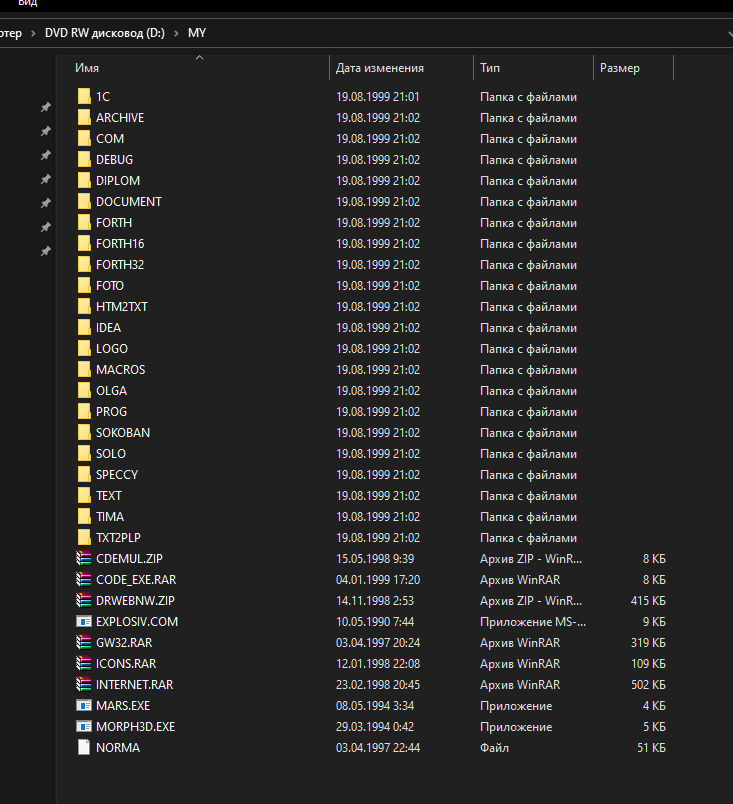
Task: Select the TXT2PLP folder name
Action: click(x=118, y=538)
